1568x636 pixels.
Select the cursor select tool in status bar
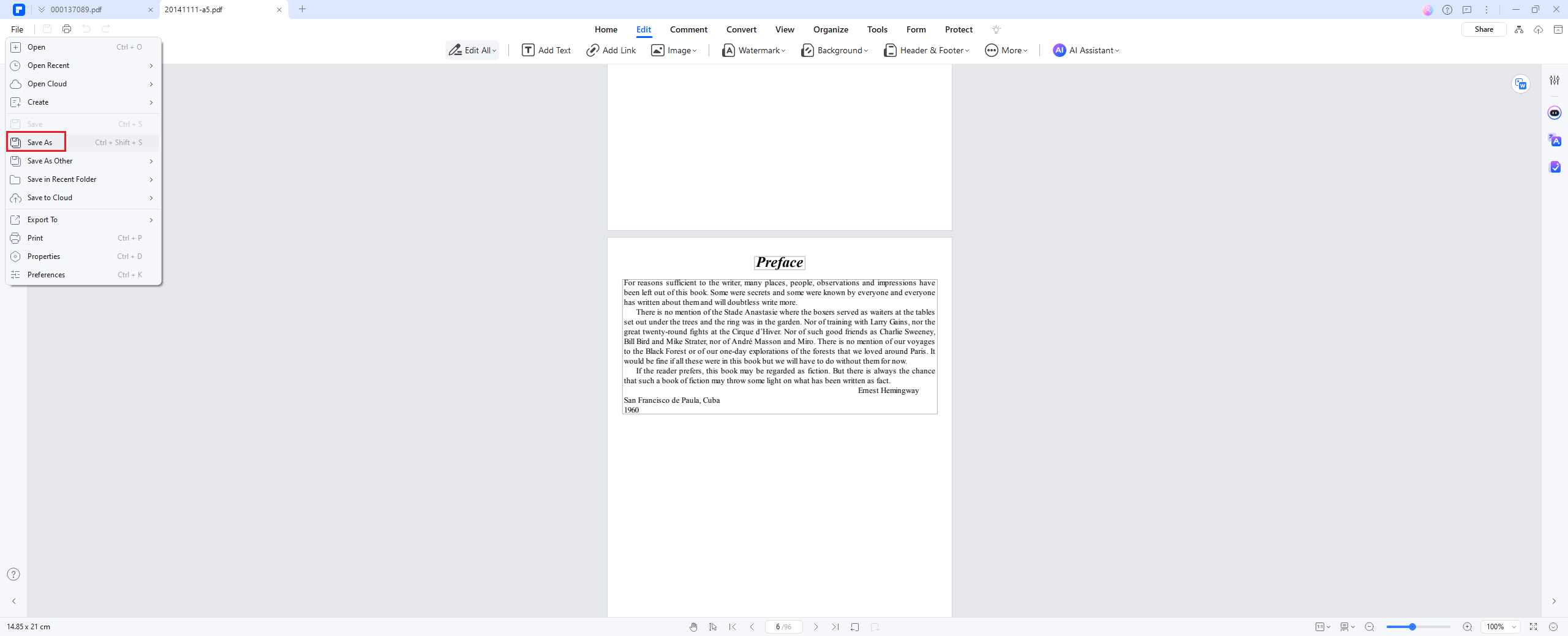click(713, 627)
